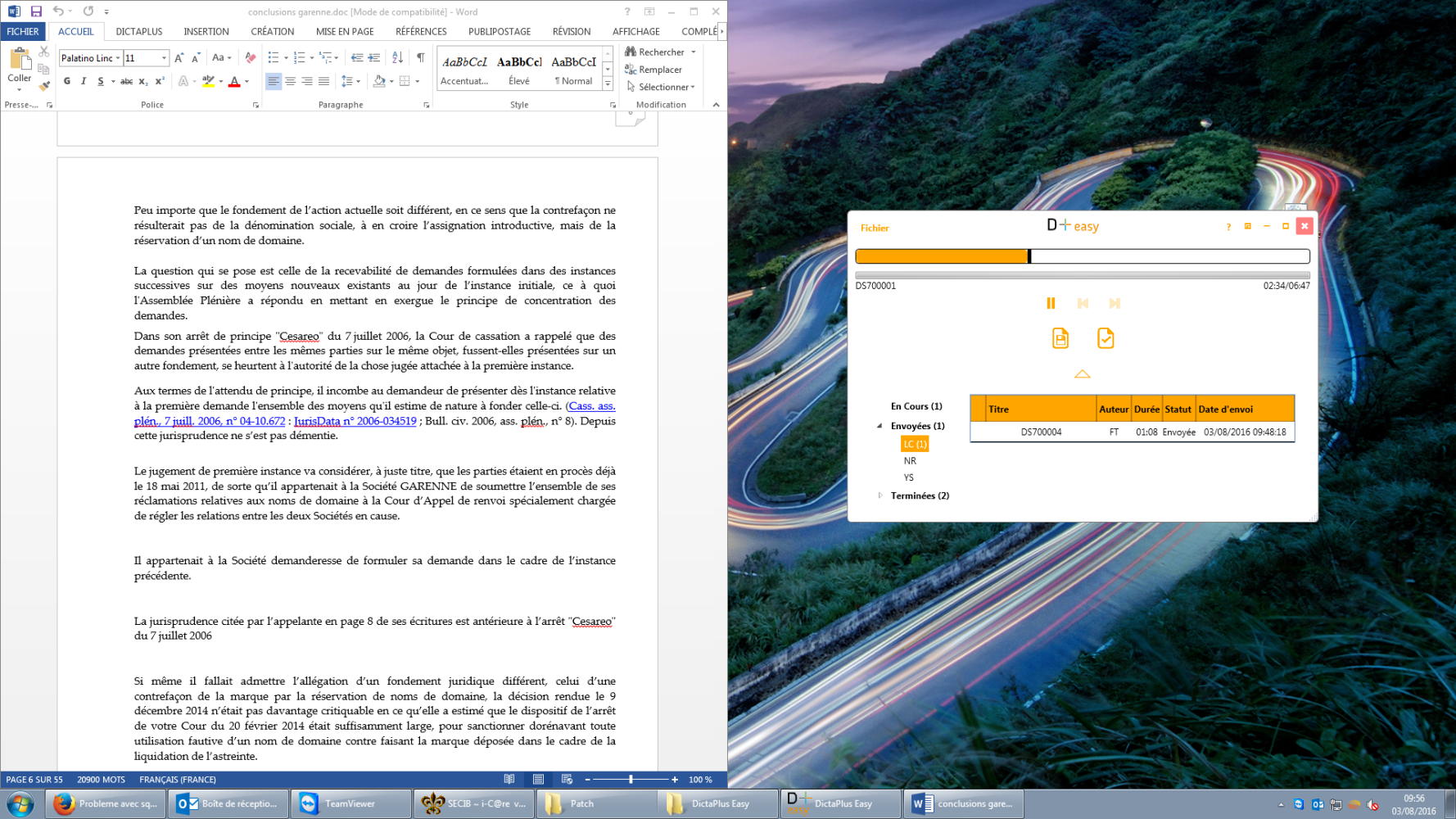Click the validate dictation checkmark icon
This screenshot has height=819, width=1456.
[1105, 338]
